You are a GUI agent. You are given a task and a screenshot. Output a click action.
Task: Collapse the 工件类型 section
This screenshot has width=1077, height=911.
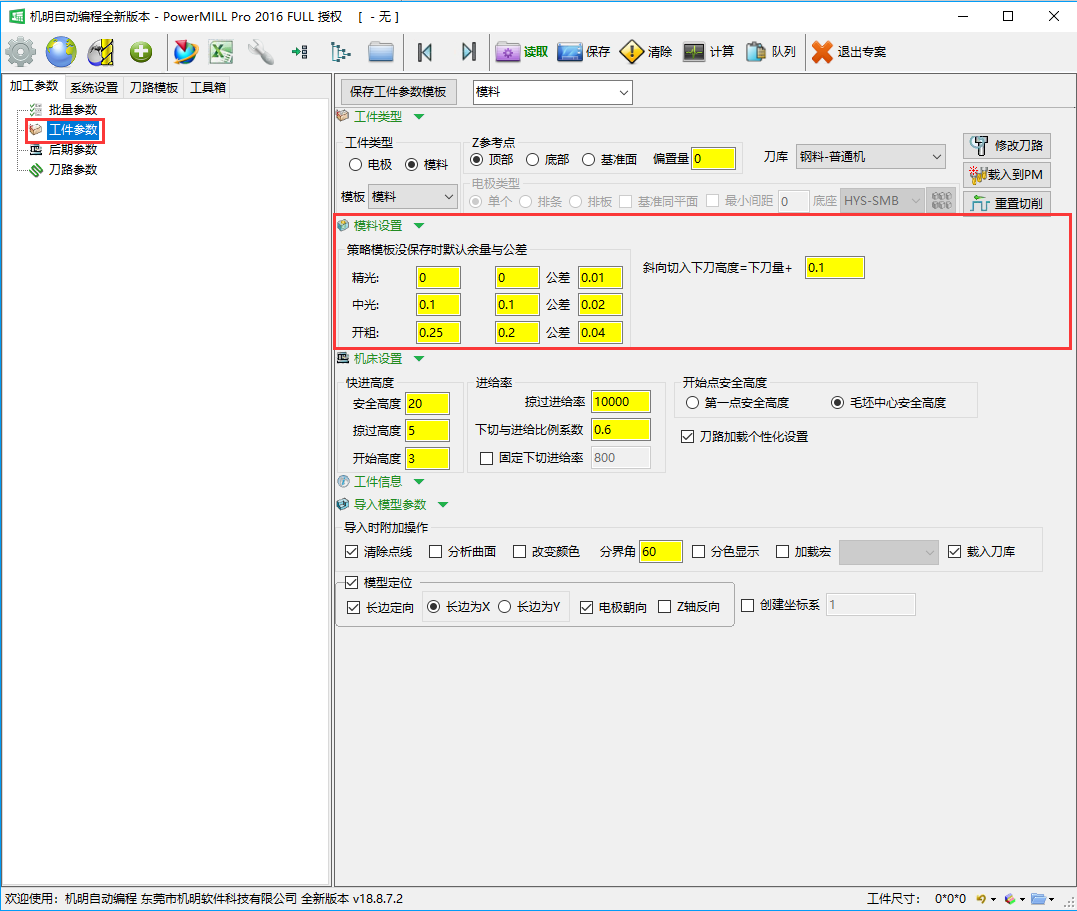tap(419, 117)
